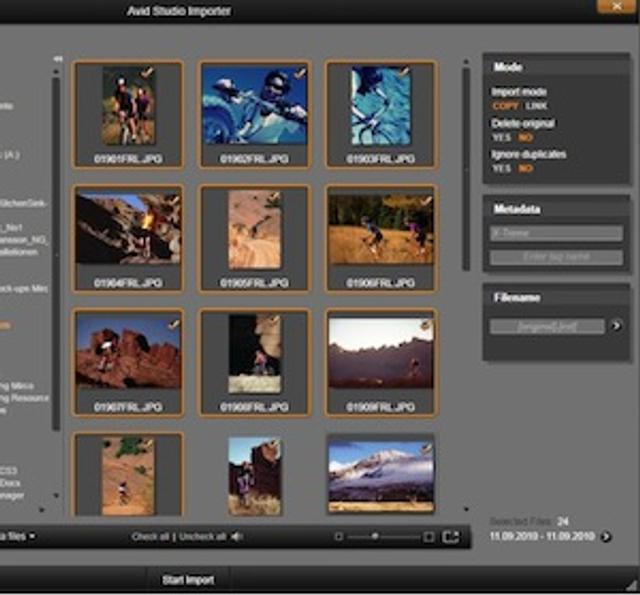The width and height of the screenshot is (640, 595).
Task: Select the sandy hillside rider thumbnail in bottom row
Action: (128, 475)
